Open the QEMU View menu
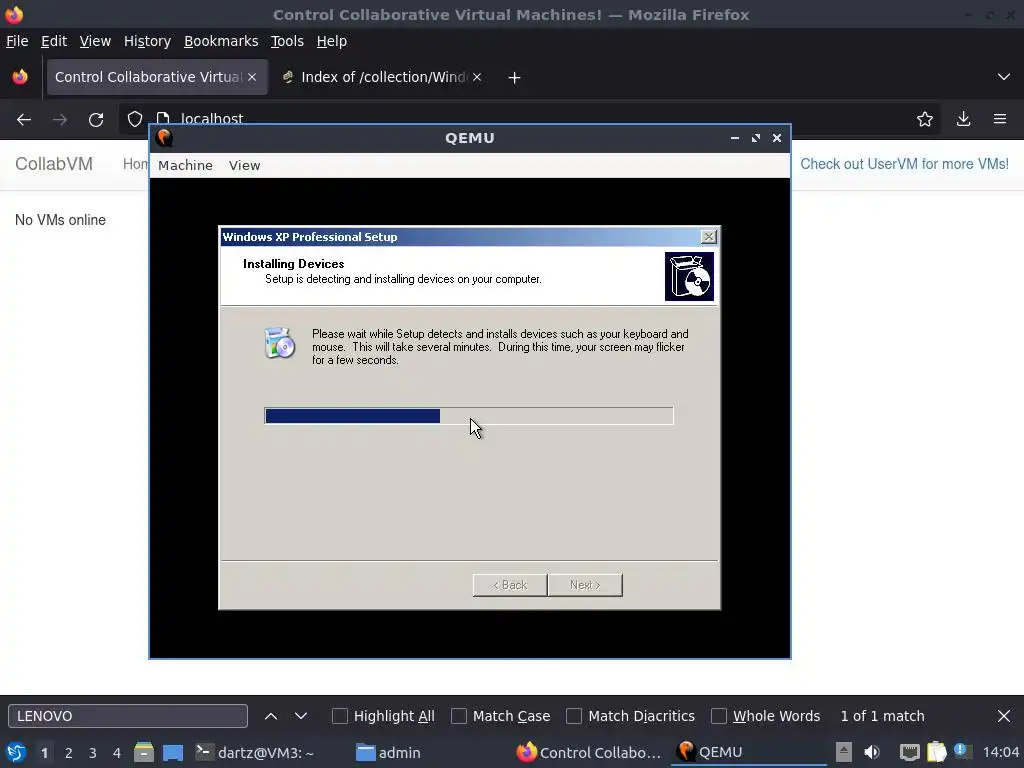This screenshot has height=768, width=1024. 244,165
